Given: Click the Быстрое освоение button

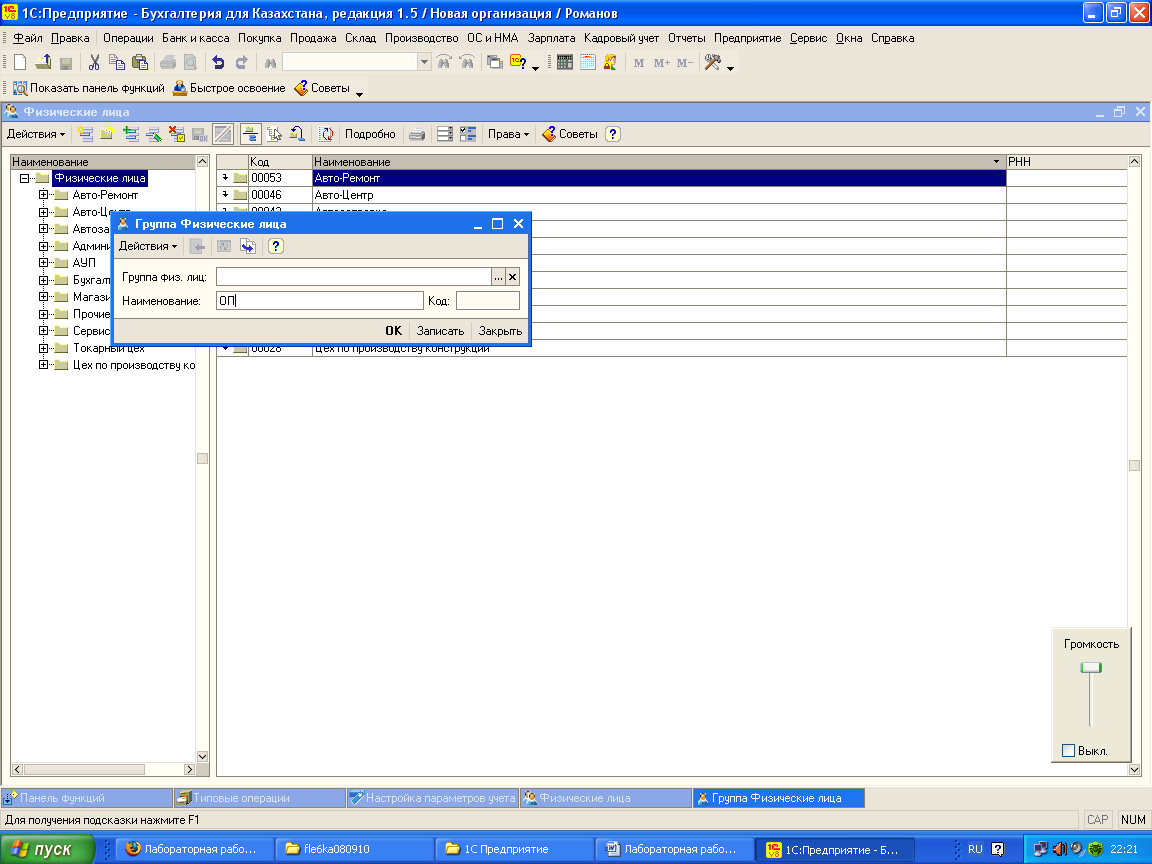Looking at the screenshot, I should click(228, 88).
